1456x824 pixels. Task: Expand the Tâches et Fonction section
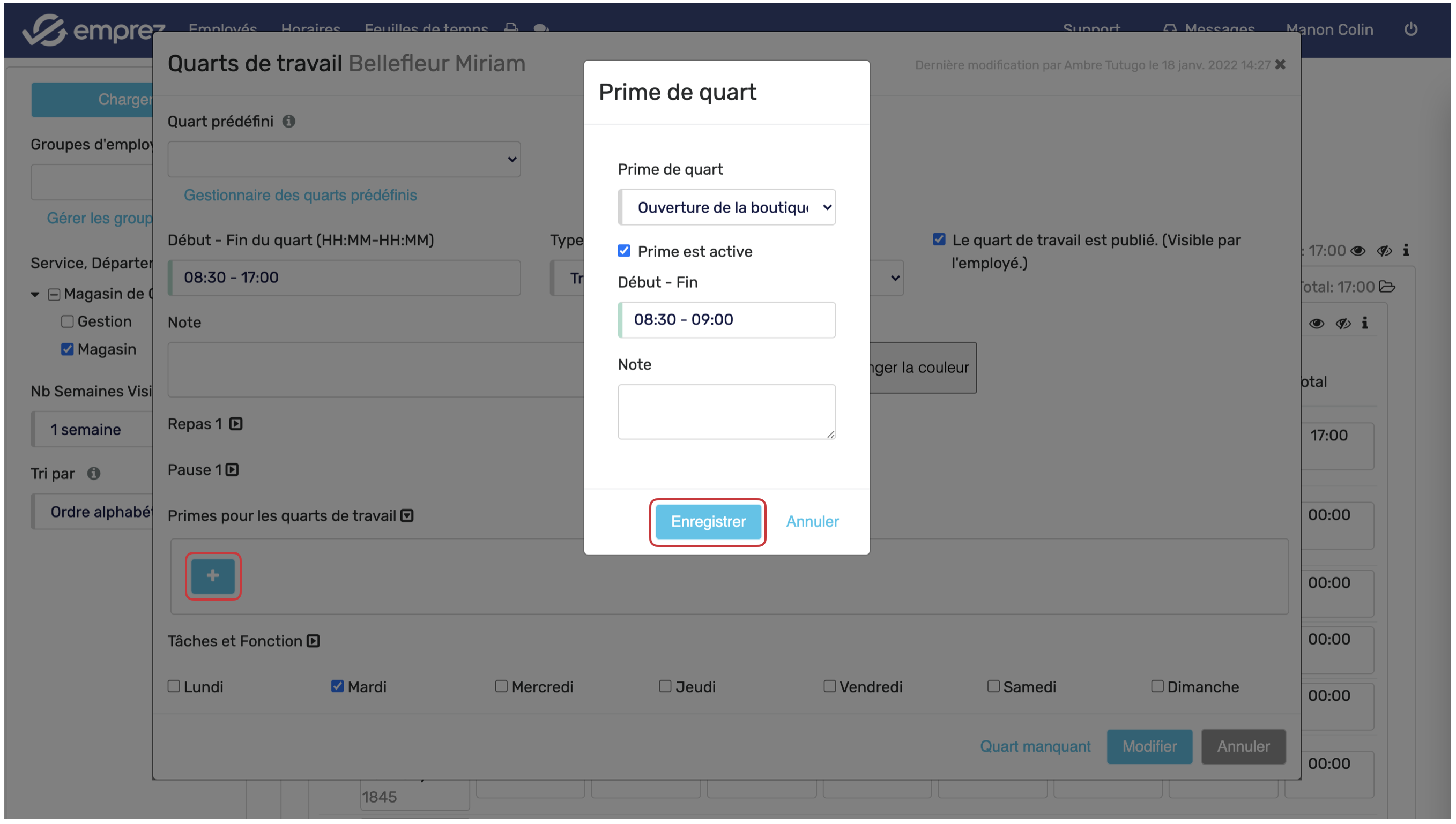click(313, 641)
